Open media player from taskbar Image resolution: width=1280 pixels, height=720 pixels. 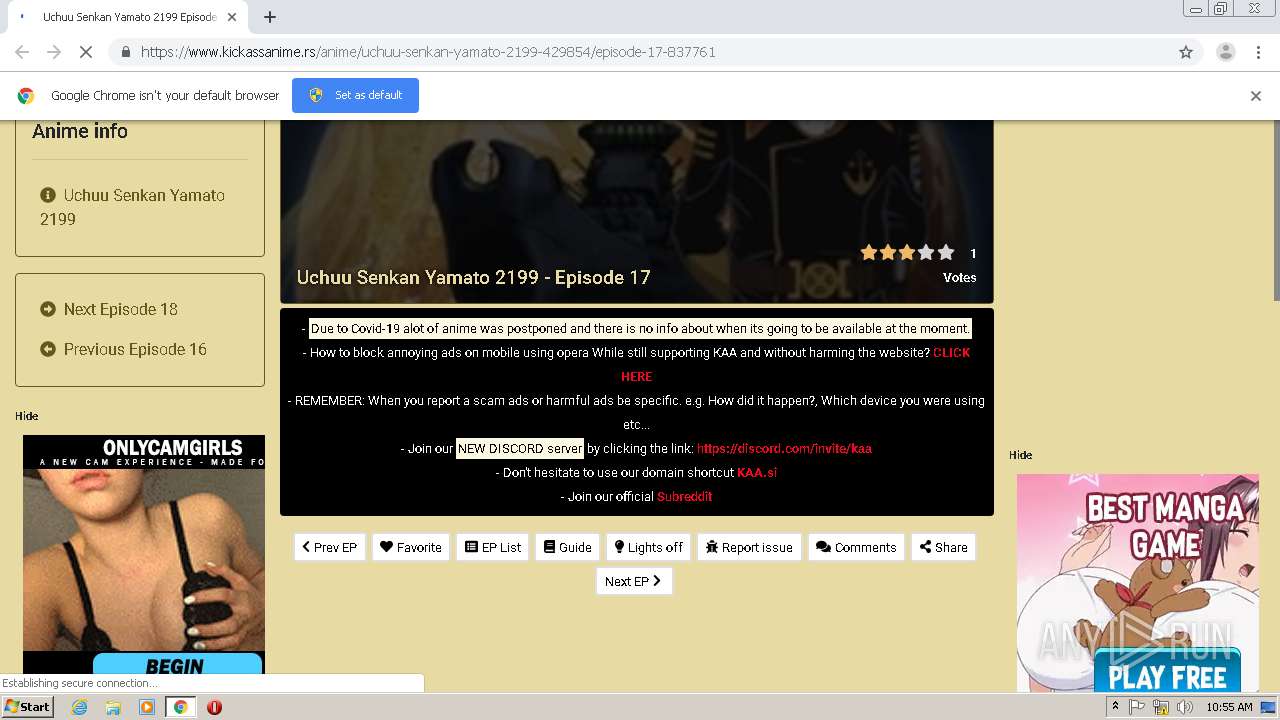(x=147, y=707)
